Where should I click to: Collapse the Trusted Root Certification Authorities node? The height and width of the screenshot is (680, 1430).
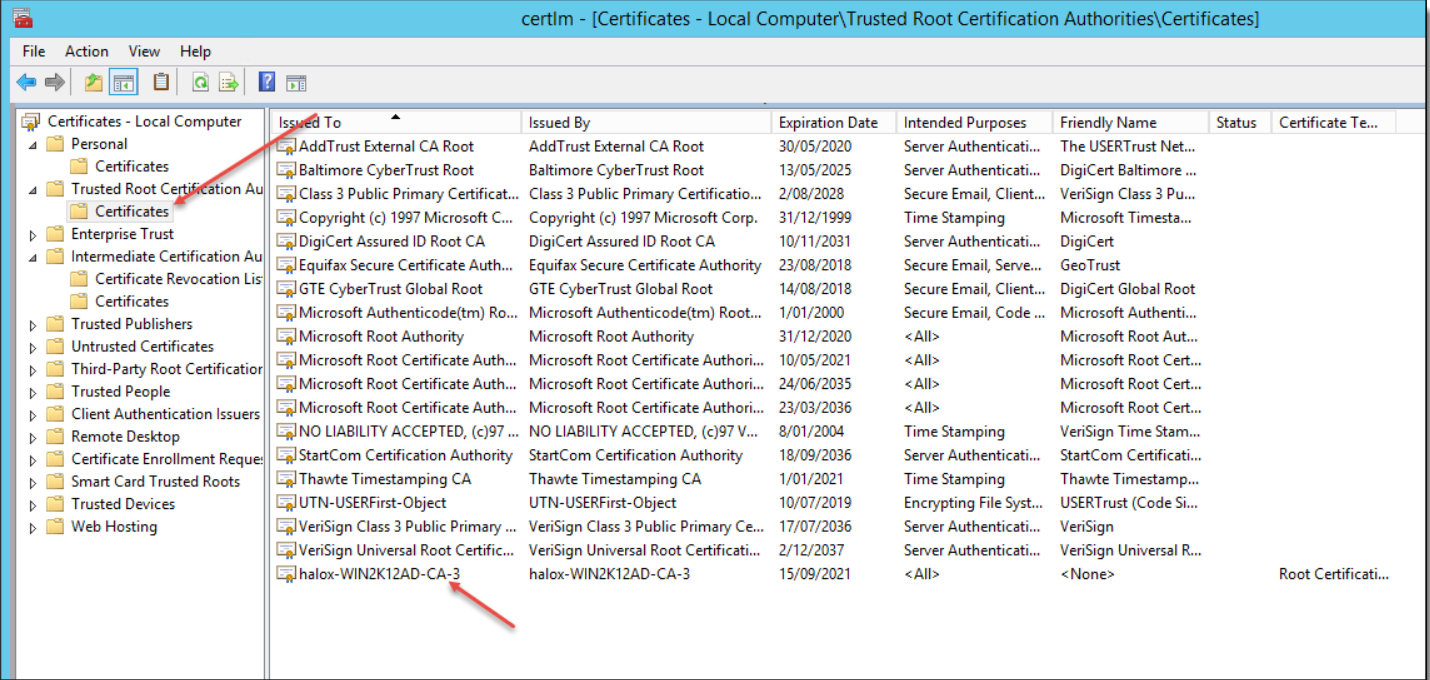tap(33, 190)
